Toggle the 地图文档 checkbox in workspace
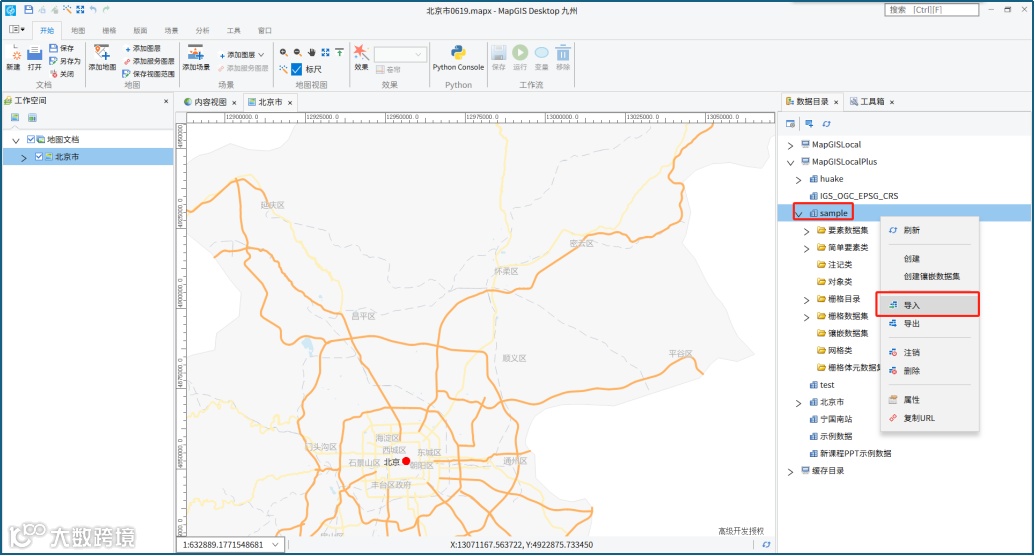This screenshot has width=1035, height=556. (x=31, y=139)
